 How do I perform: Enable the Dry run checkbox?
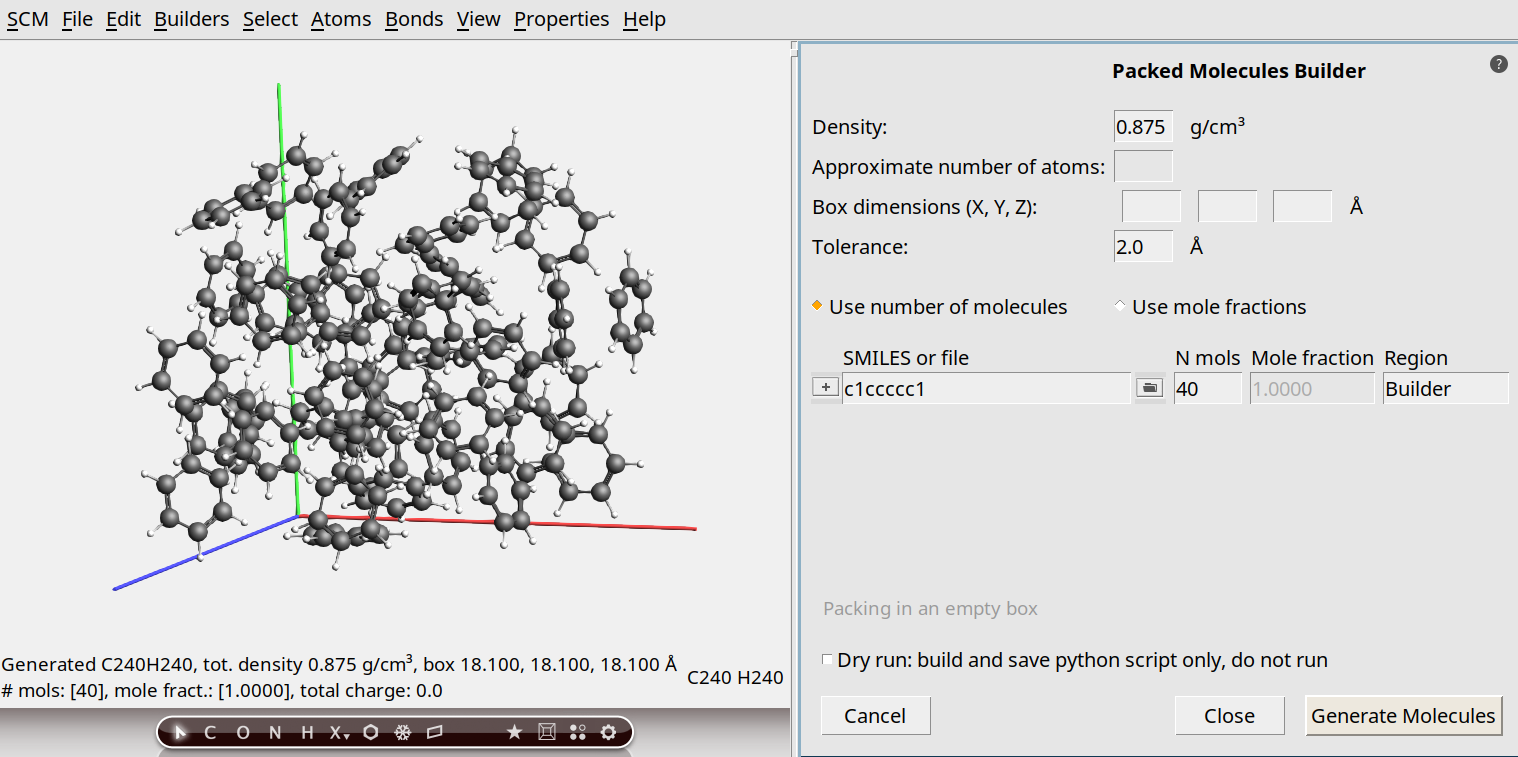point(827,660)
